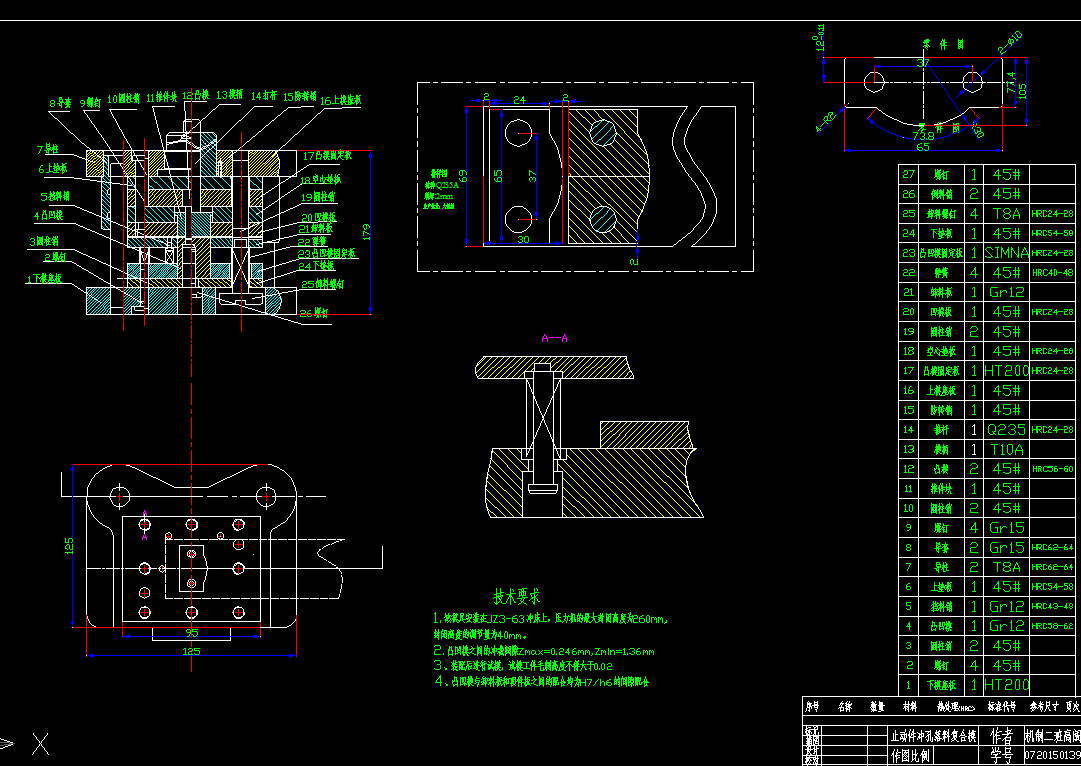Screen dimensions: 1081x766
Task: Select the 69 dimension in strip layout
Action: coord(464,176)
